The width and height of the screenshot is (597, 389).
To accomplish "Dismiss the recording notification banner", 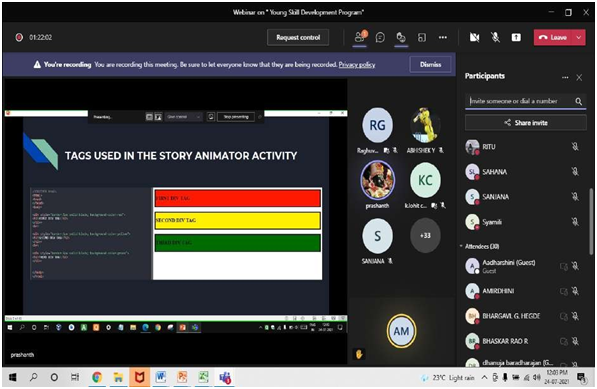I will click(x=431, y=64).
